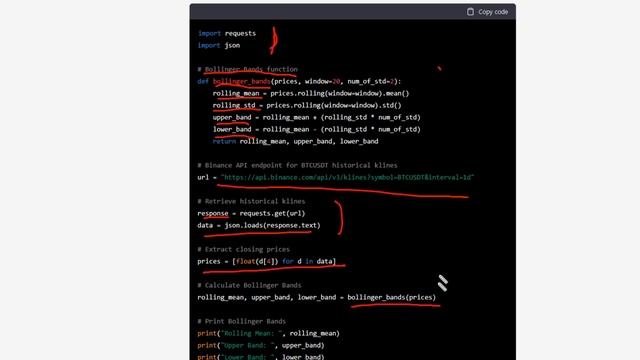The width and height of the screenshot is (640, 360).
Task: Click the Copy code label
Action: click(x=493, y=12)
